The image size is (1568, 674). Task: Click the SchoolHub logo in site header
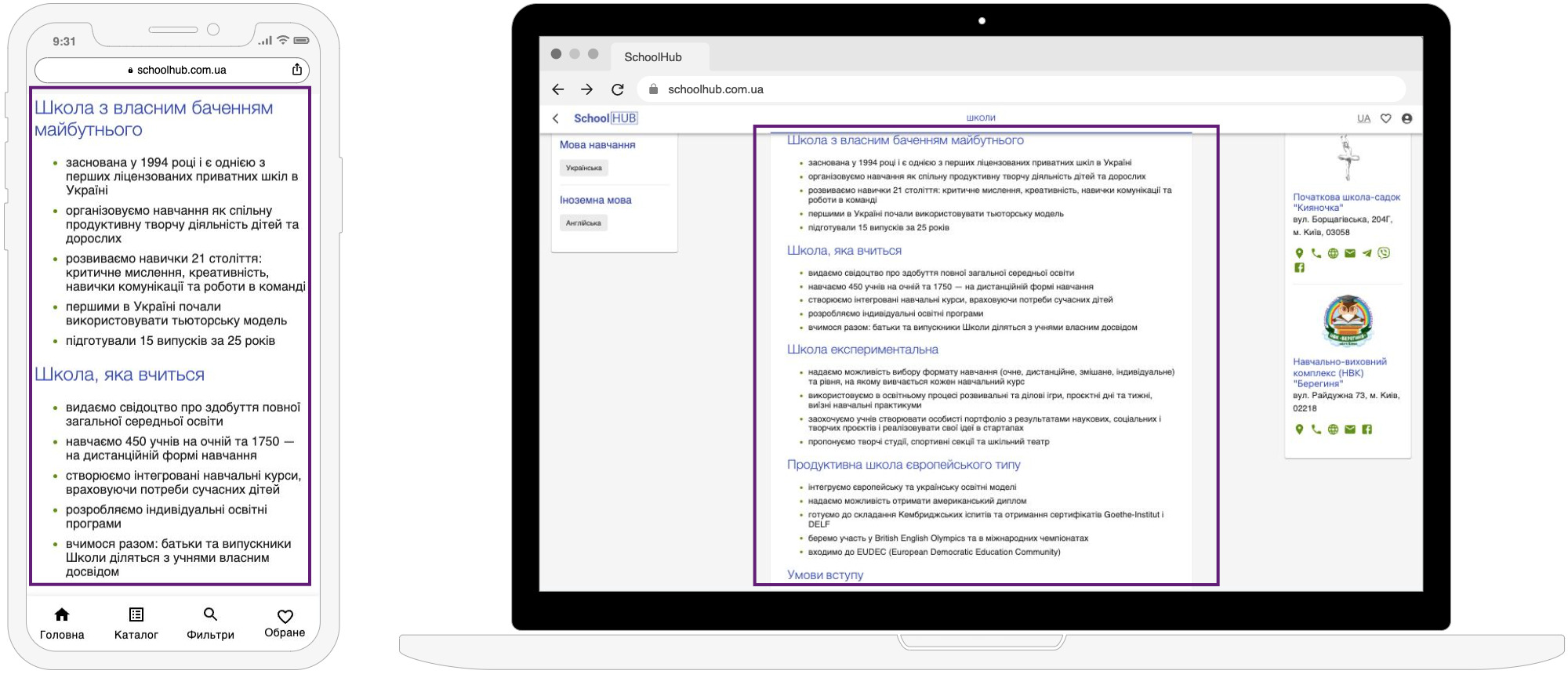coord(605,118)
